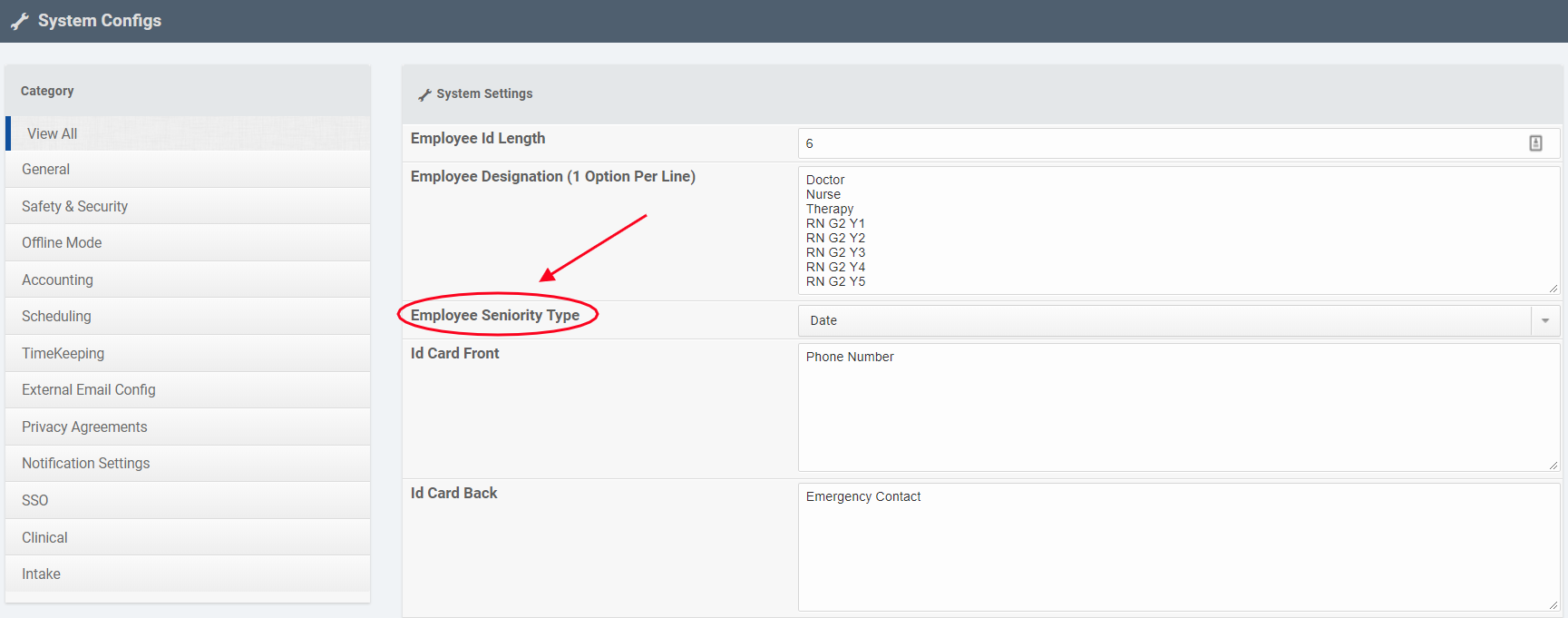Open External Email Config category
Screen dimensions: 1568x618
point(89,390)
